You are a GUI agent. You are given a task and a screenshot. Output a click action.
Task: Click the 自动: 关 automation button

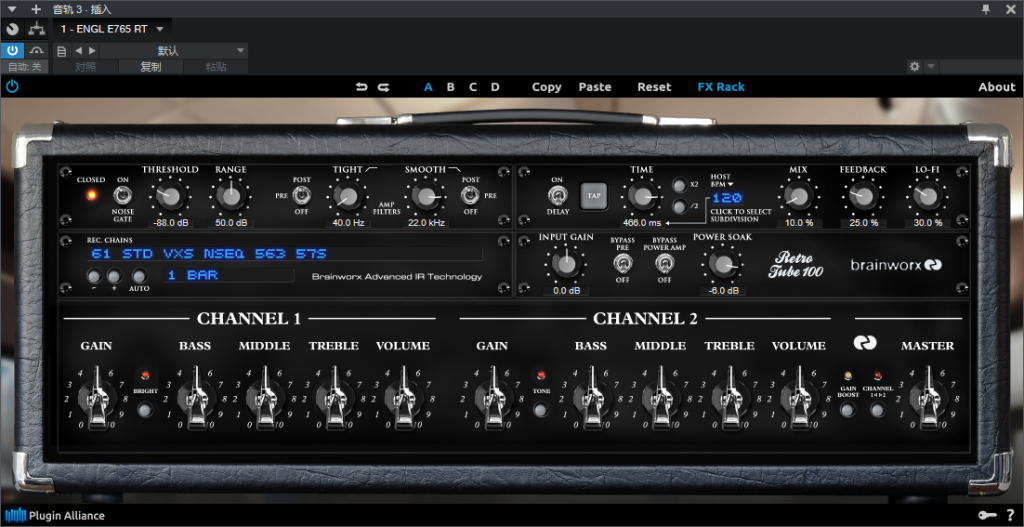pyautogui.click(x=24, y=67)
